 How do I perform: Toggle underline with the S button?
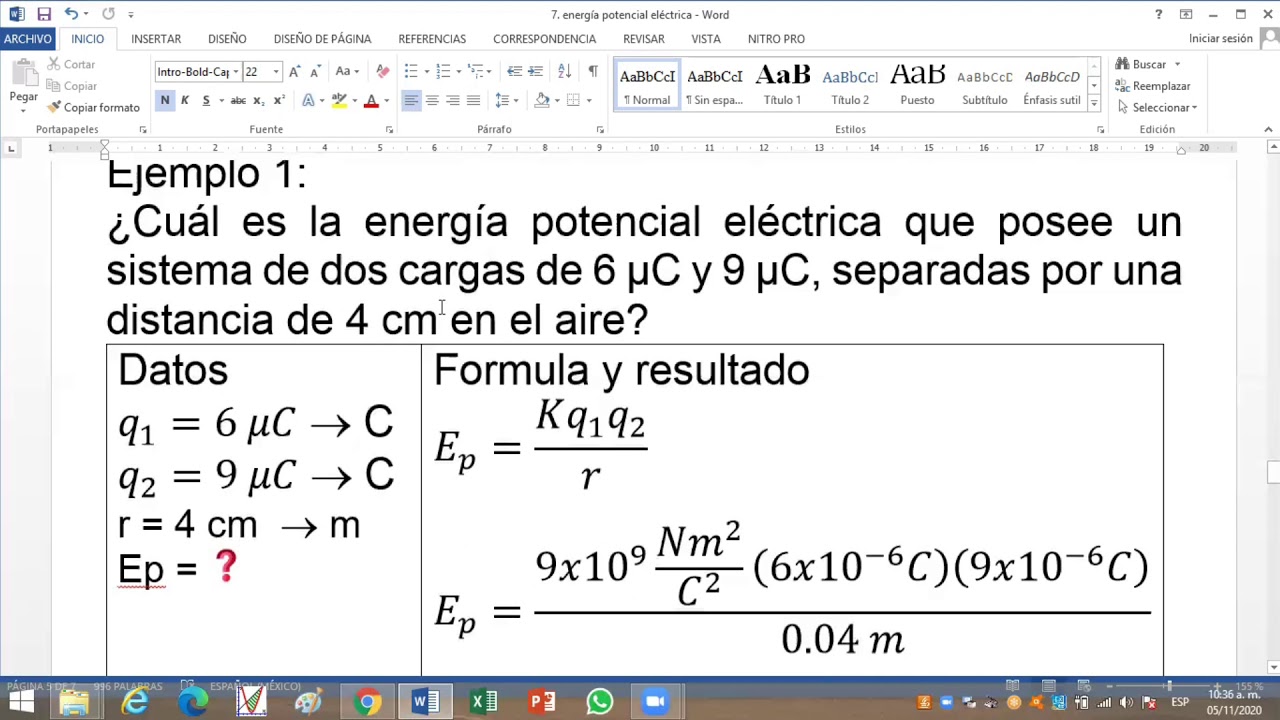[x=206, y=100]
